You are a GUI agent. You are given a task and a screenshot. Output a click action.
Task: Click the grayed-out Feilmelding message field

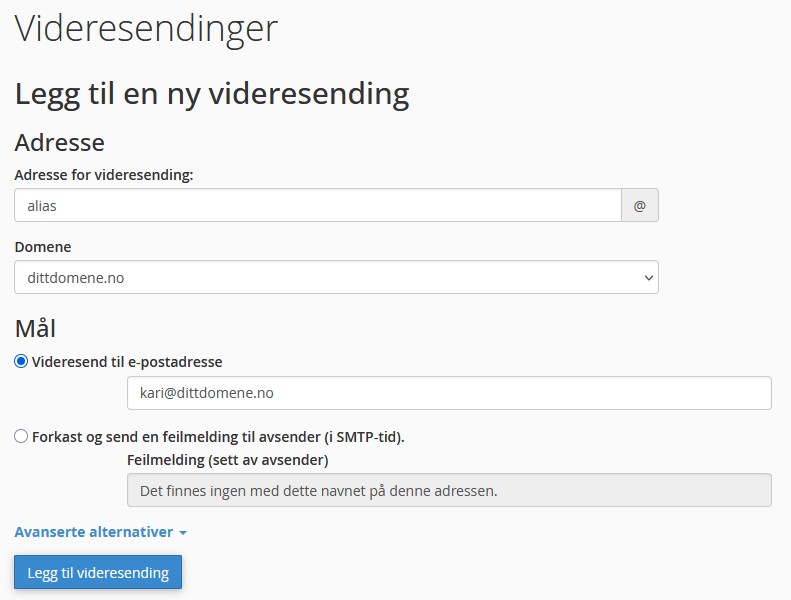(x=449, y=490)
